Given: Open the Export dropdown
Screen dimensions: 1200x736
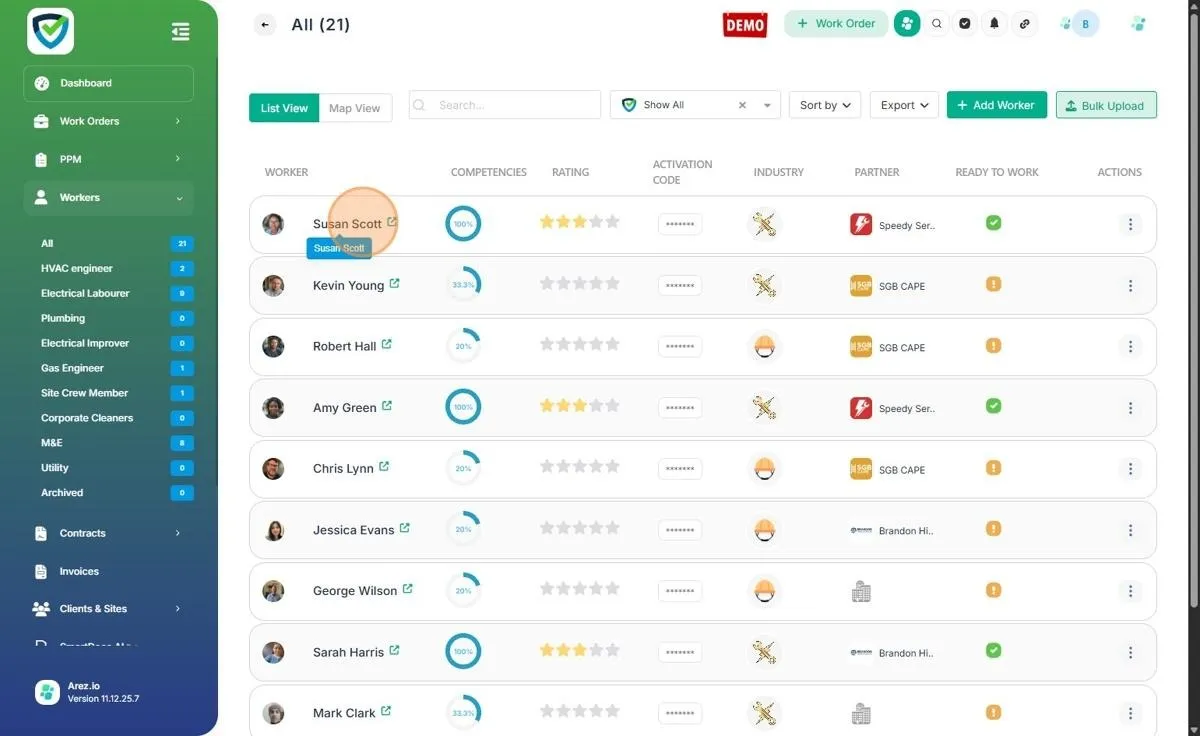Looking at the screenshot, I should [903, 105].
